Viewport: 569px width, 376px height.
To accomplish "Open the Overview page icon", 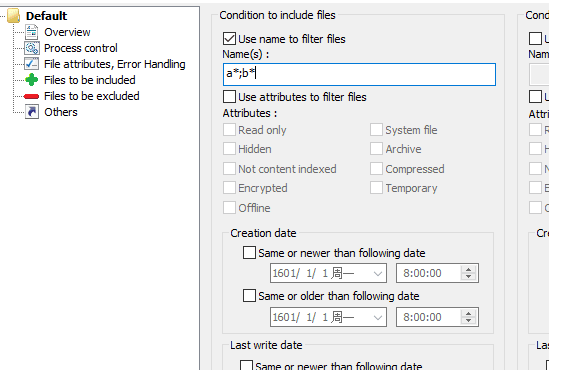I will pos(32,32).
